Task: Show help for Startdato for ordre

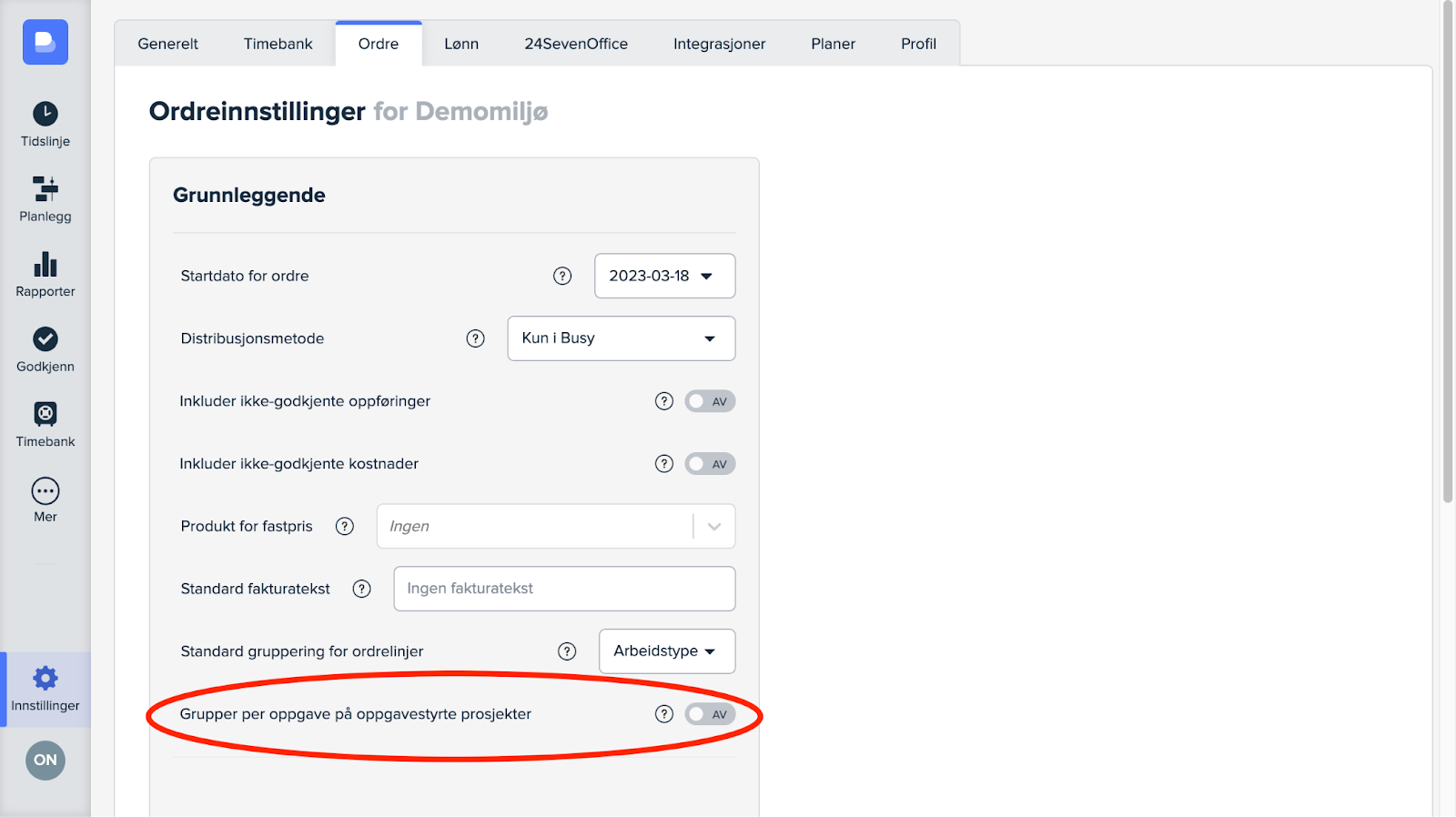Action: click(x=562, y=276)
